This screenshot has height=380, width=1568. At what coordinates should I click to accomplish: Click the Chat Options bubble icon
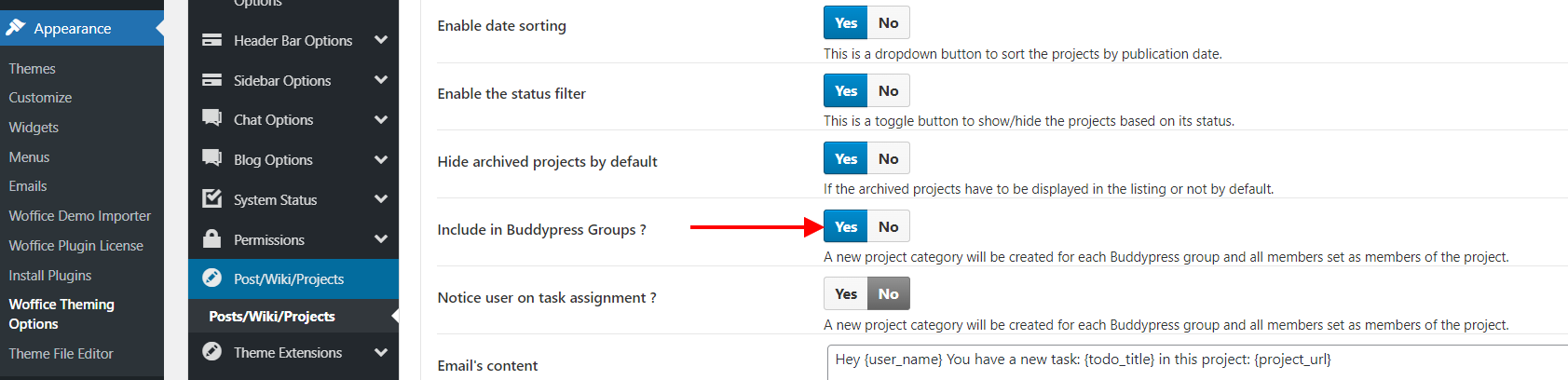pyautogui.click(x=212, y=118)
